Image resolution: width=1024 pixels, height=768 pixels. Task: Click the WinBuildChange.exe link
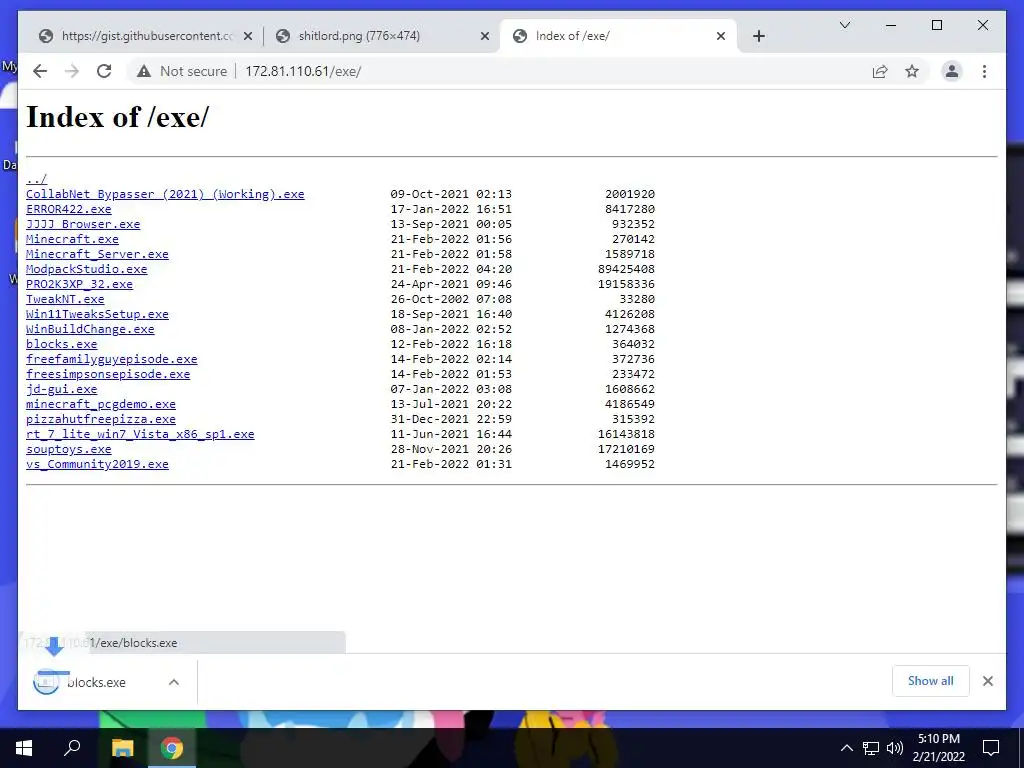[x=90, y=329]
